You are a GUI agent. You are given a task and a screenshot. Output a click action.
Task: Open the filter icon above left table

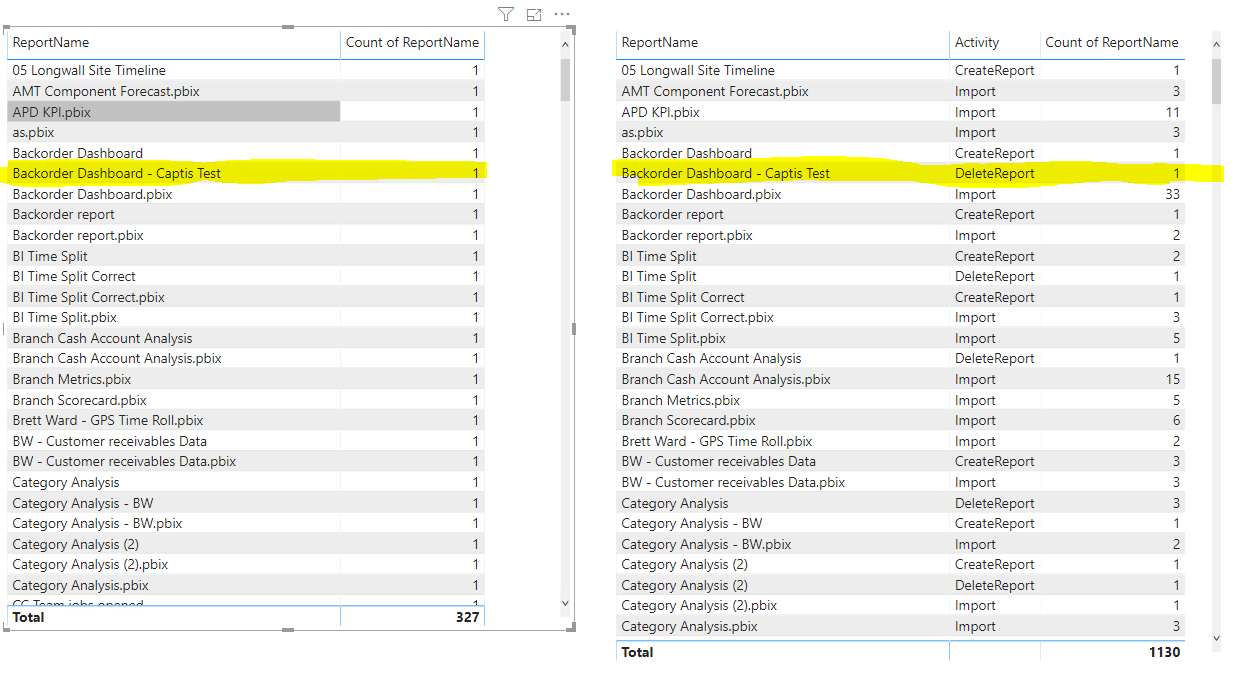pos(506,14)
